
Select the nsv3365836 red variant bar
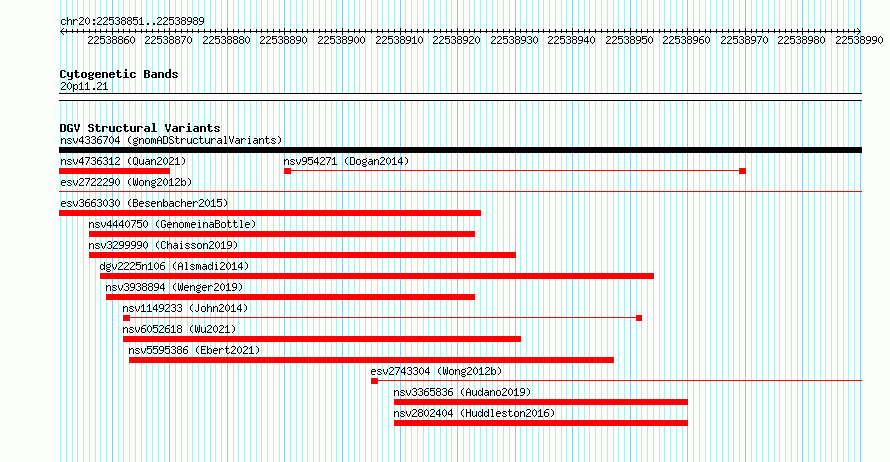(541, 402)
